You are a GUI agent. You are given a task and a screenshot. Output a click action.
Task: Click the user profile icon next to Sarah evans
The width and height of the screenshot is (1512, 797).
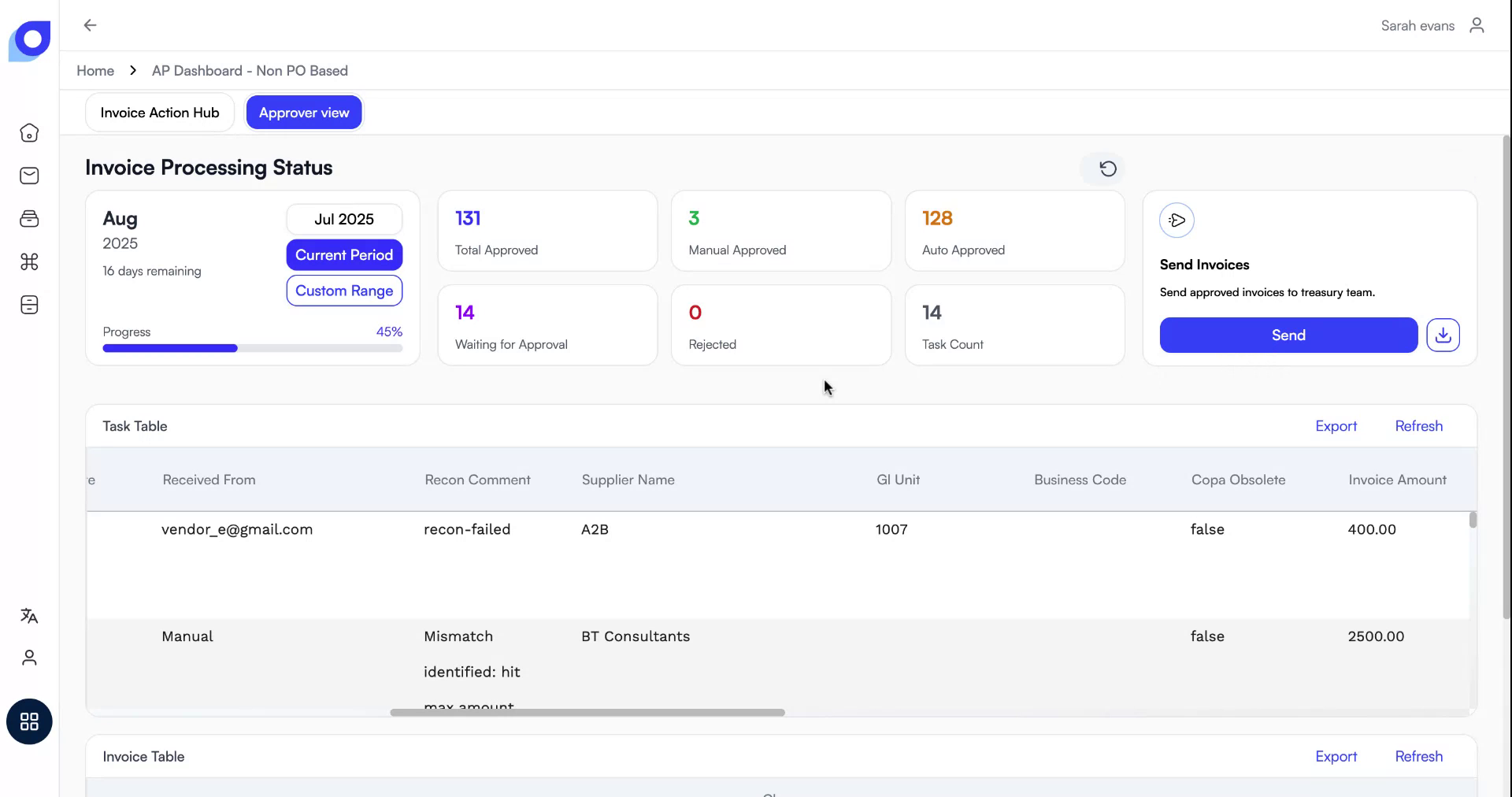(1477, 25)
